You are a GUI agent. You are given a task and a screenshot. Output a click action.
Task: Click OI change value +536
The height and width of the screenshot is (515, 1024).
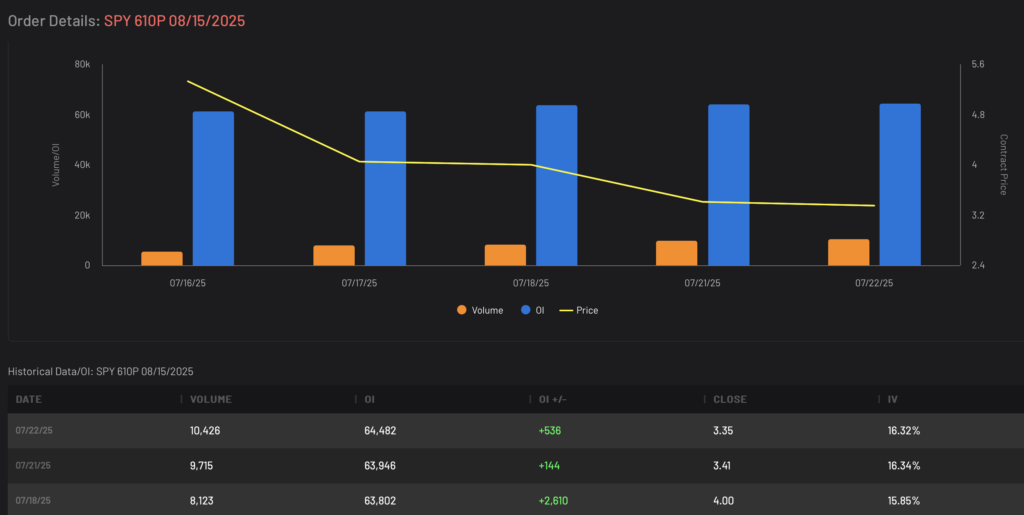[549, 431]
